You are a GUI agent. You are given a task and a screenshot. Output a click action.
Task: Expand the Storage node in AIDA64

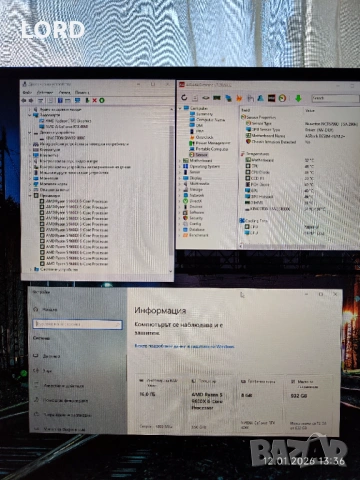(180, 189)
